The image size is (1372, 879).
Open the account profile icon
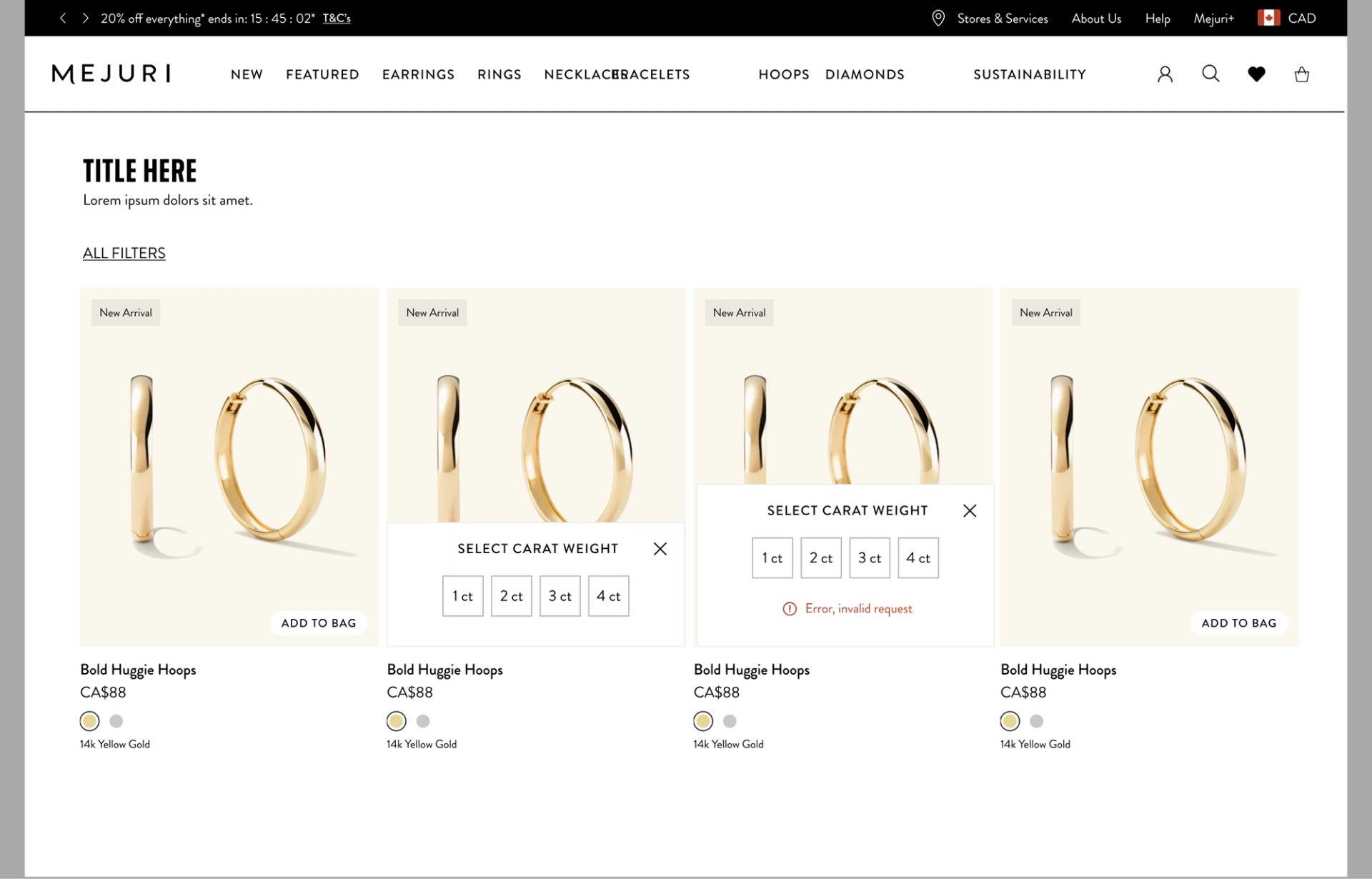[x=1165, y=74]
